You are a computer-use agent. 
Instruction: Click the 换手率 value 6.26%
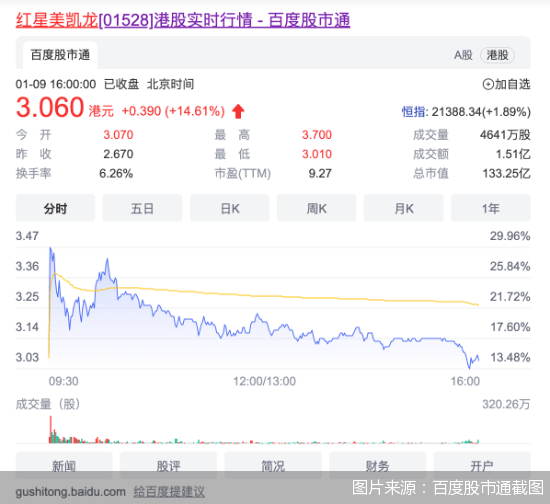pyautogui.click(x=116, y=173)
